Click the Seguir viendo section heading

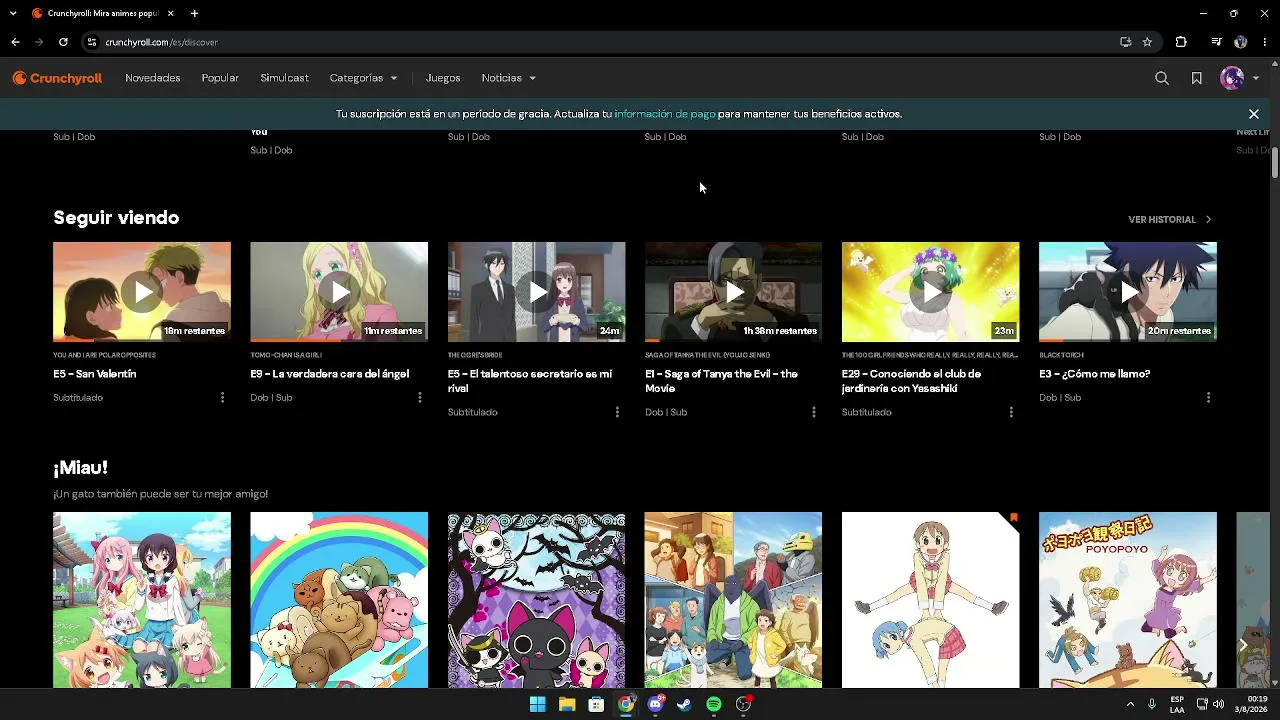pos(116,218)
